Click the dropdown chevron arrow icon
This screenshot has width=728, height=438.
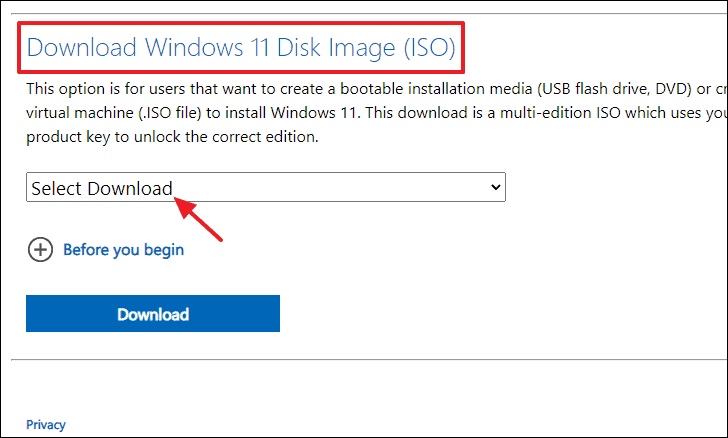click(495, 187)
